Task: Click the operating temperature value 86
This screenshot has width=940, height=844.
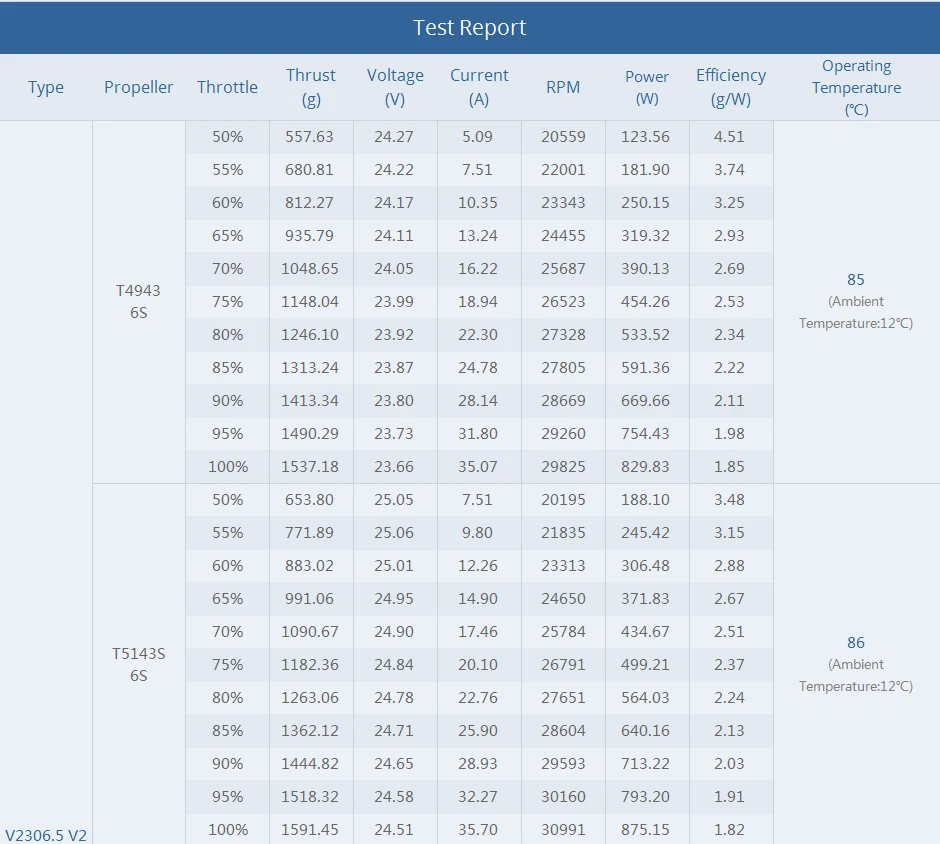Action: click(x=855, y=643)
